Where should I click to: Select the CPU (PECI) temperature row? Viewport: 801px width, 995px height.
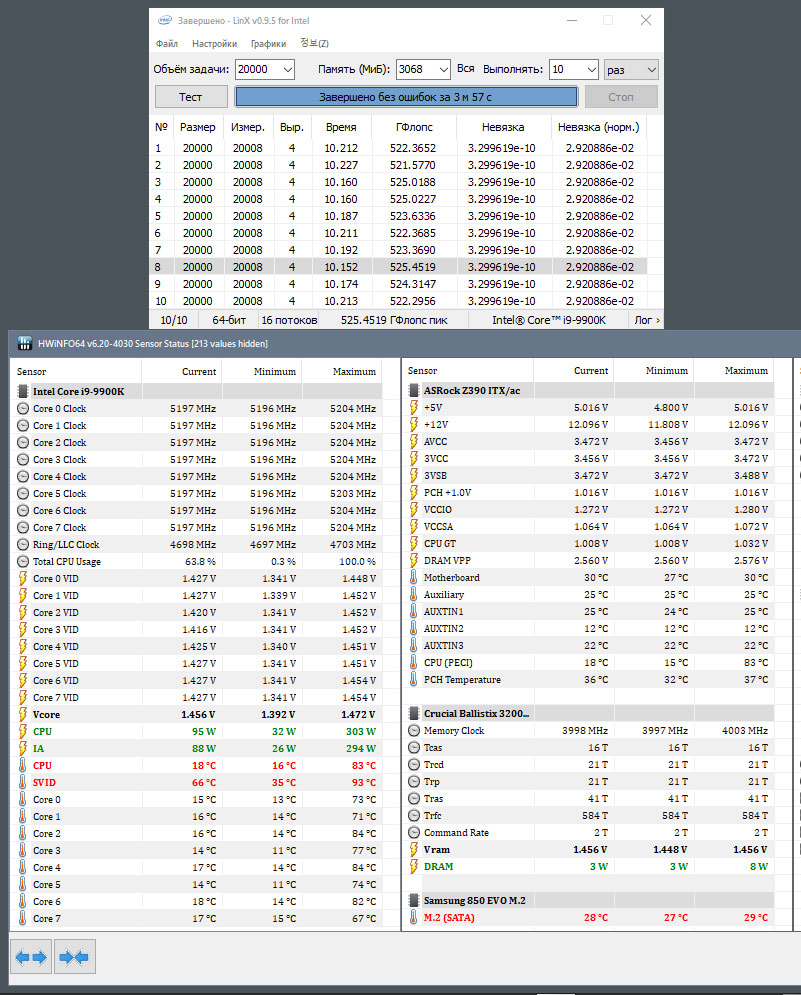tap(590, 662)
